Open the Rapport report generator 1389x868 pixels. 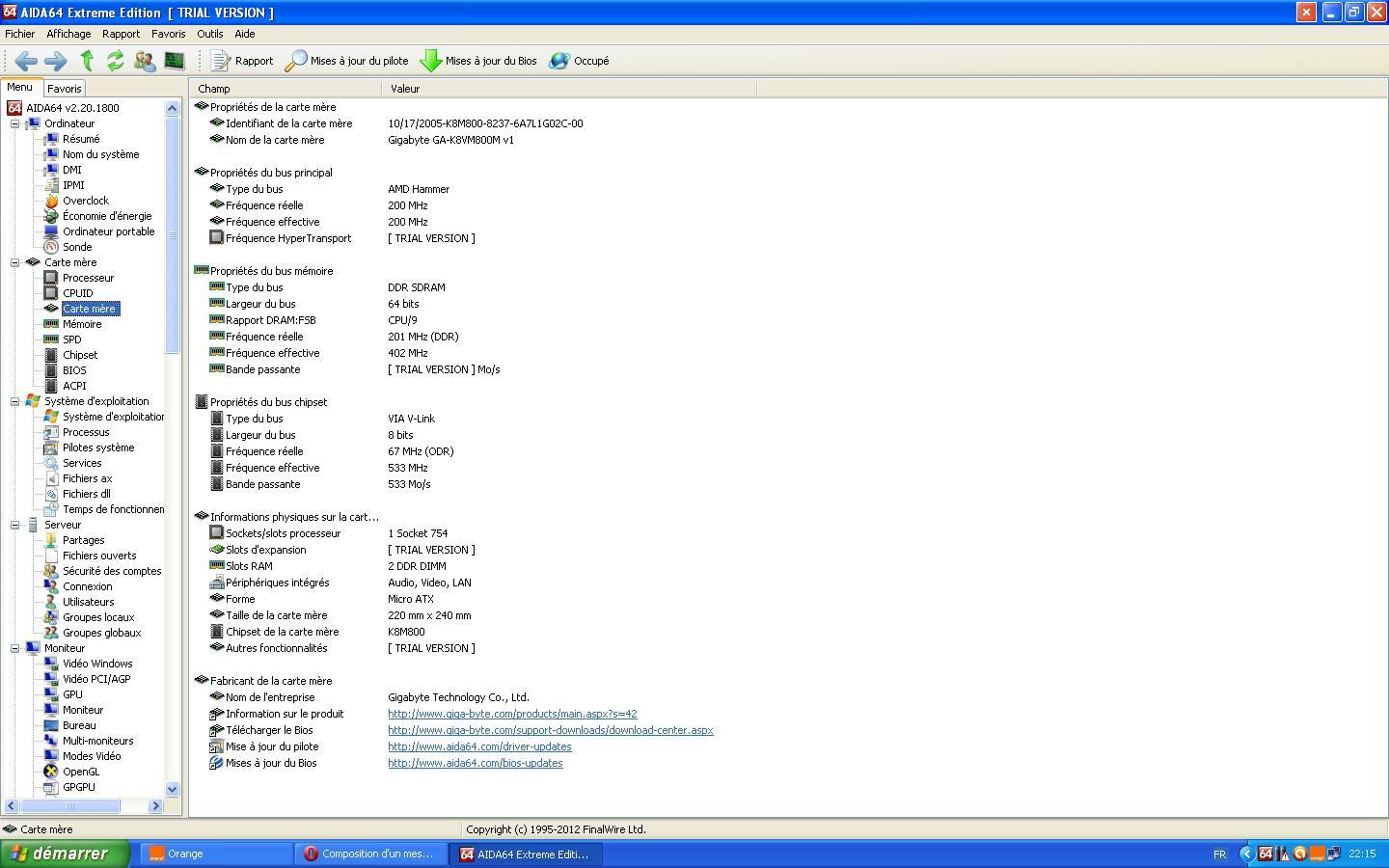coord(242,61)
